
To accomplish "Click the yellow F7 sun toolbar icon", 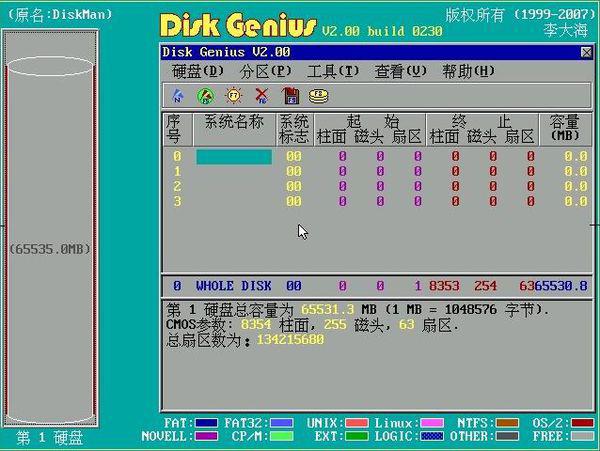I will tap(233, 96).
